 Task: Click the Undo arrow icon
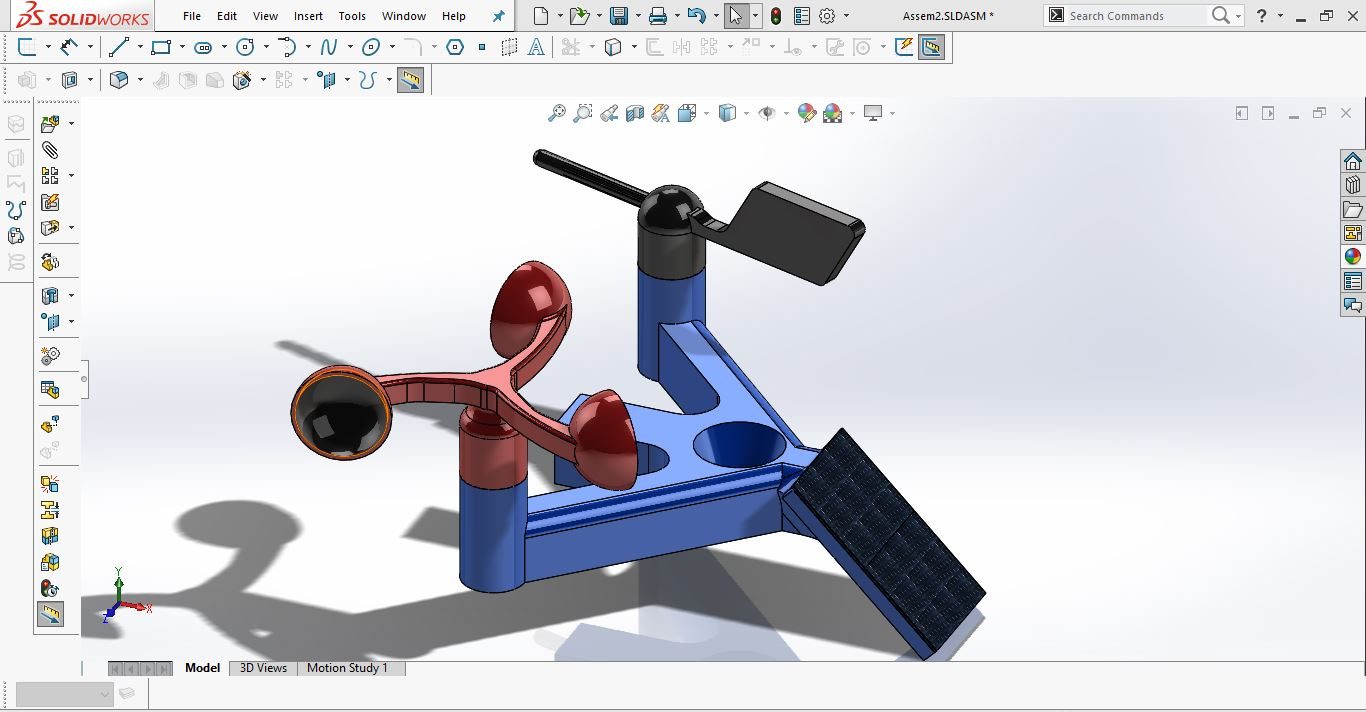pyautogui.click(x=697, y=16)
